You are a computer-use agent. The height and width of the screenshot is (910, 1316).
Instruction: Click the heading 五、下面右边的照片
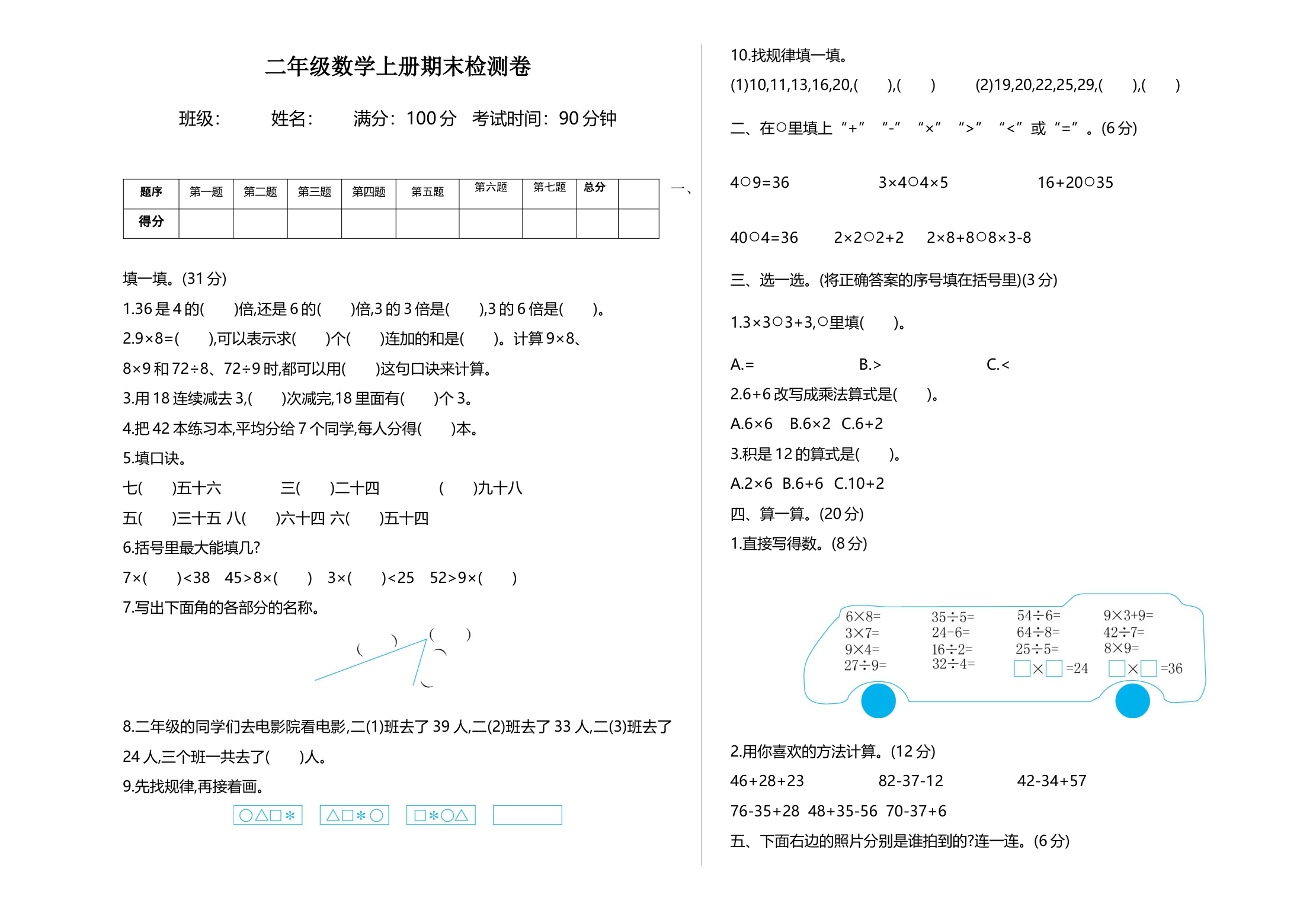click(900, 841)
